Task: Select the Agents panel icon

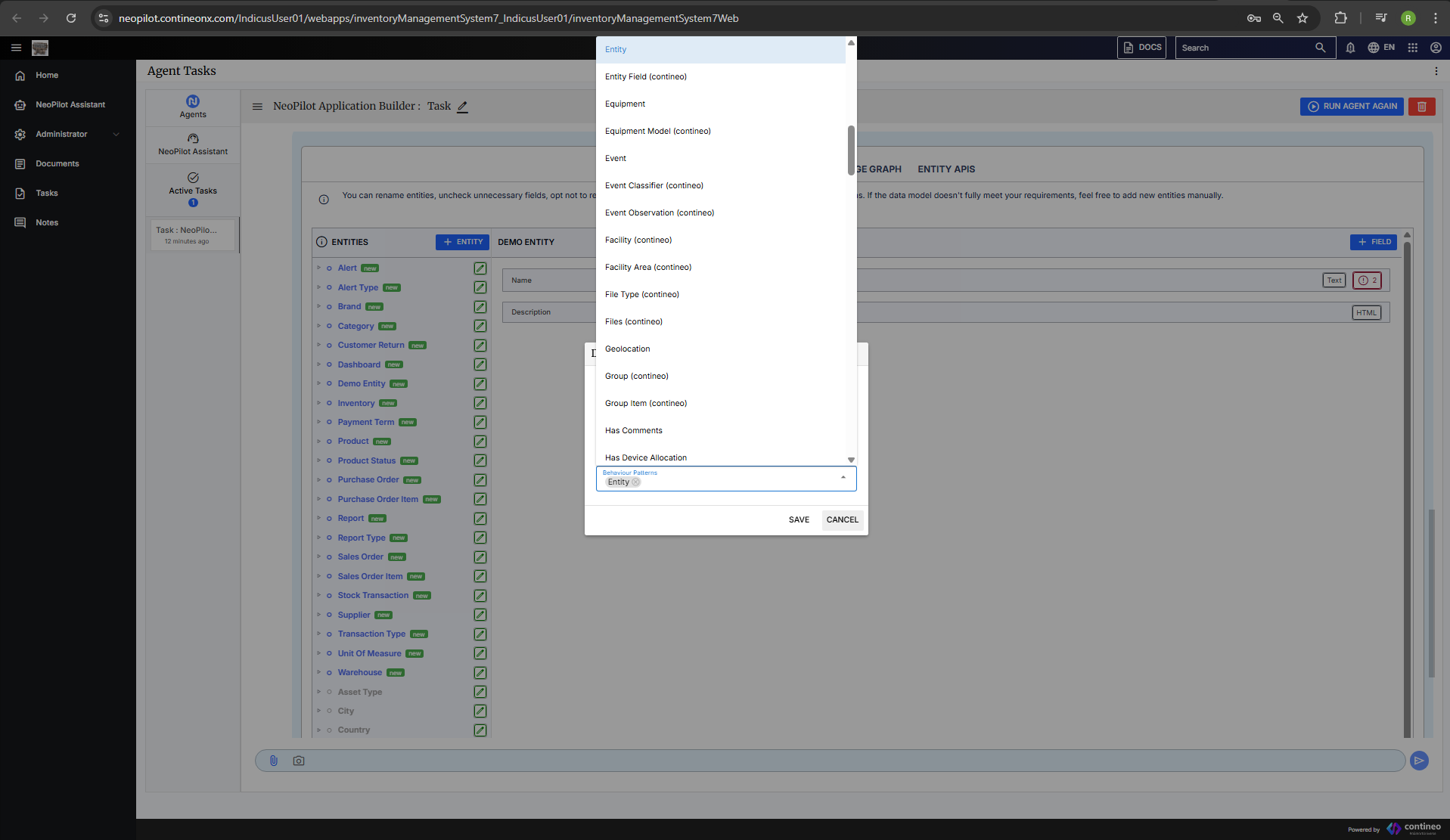Action: point(193,107)
